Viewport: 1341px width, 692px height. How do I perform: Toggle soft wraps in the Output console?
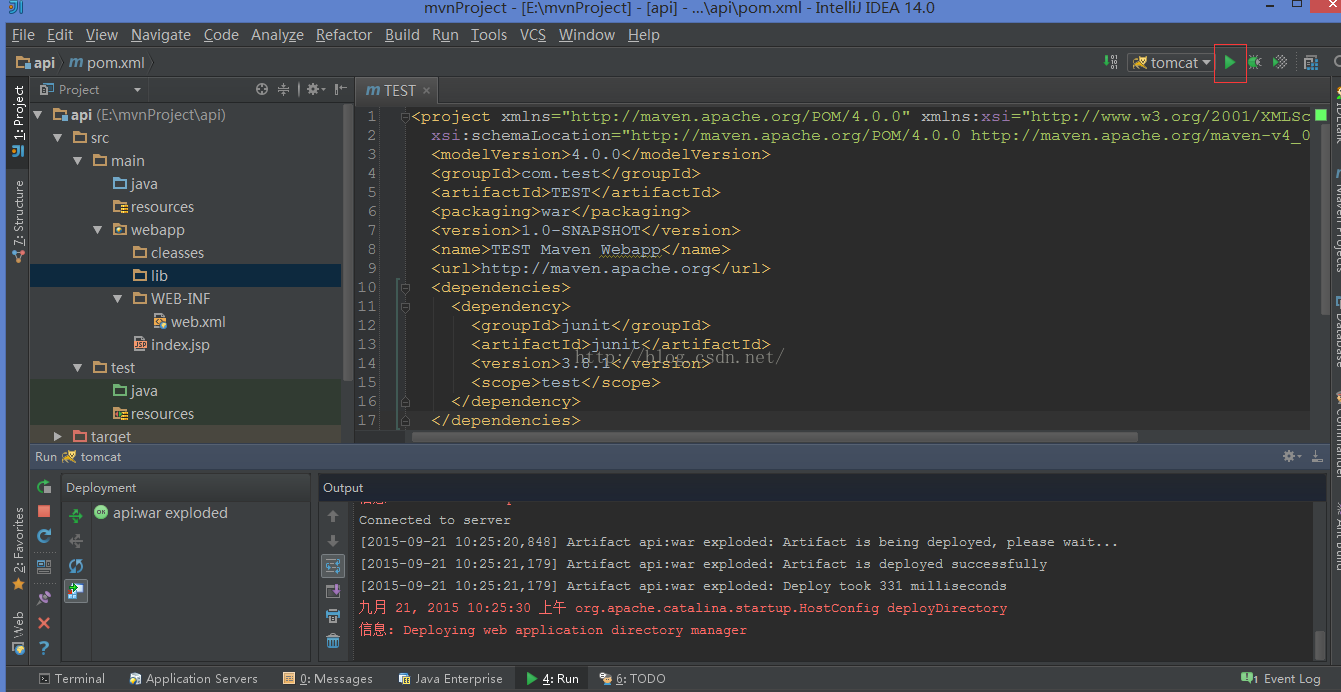point(333,566)
